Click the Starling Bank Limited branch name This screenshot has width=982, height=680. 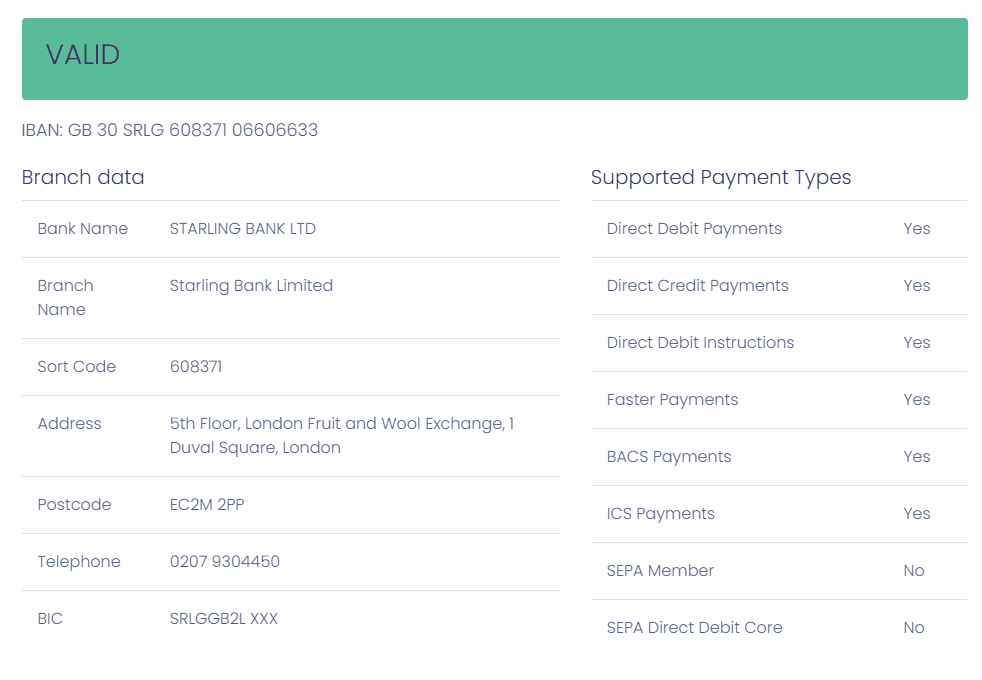(251, 286)
